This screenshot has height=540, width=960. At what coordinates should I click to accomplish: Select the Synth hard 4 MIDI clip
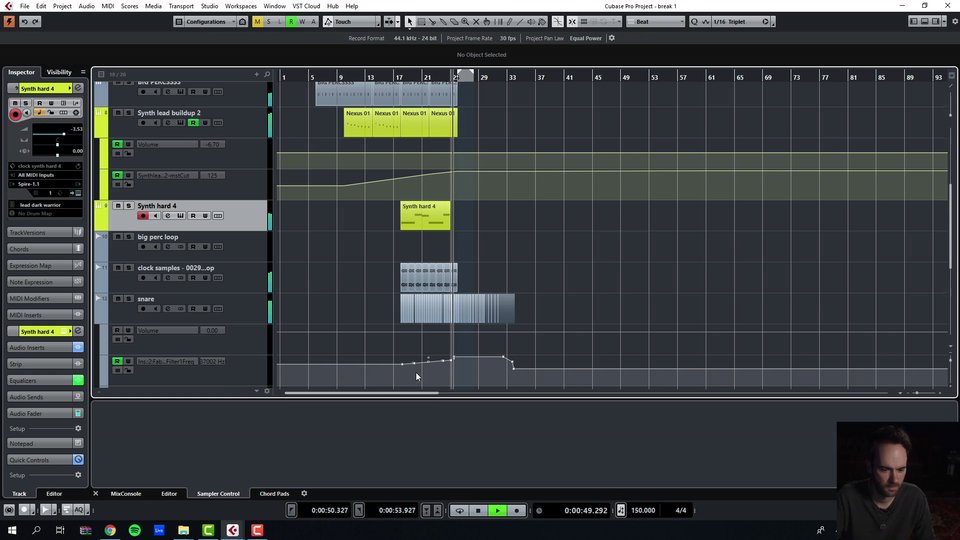425,216
